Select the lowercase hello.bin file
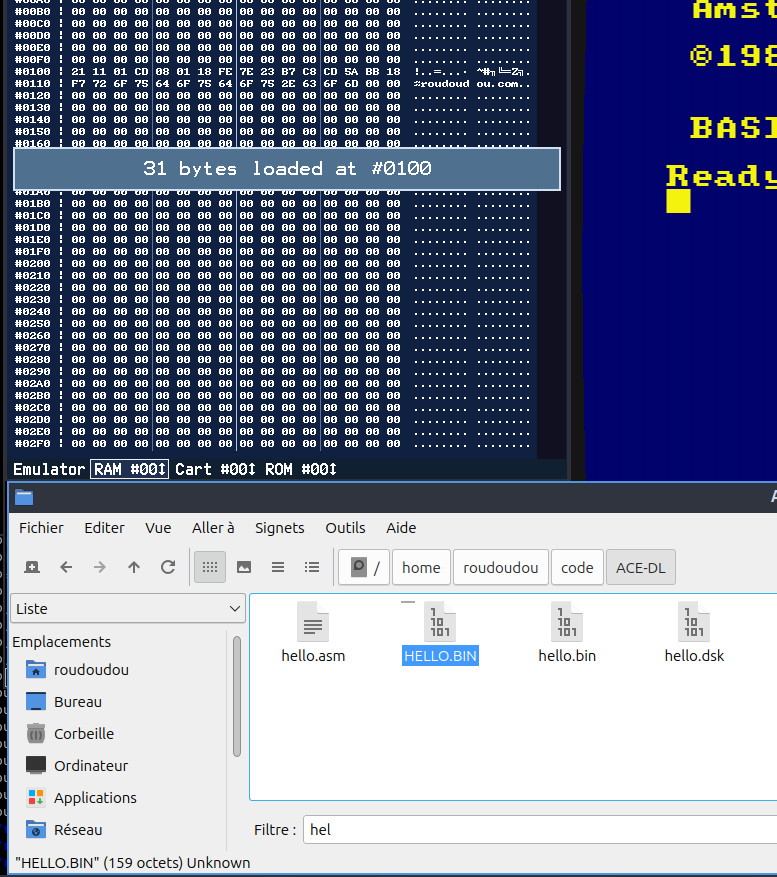The height and width of the screenshot is (877, 777). pyautogui.click(x=567, y=623)
